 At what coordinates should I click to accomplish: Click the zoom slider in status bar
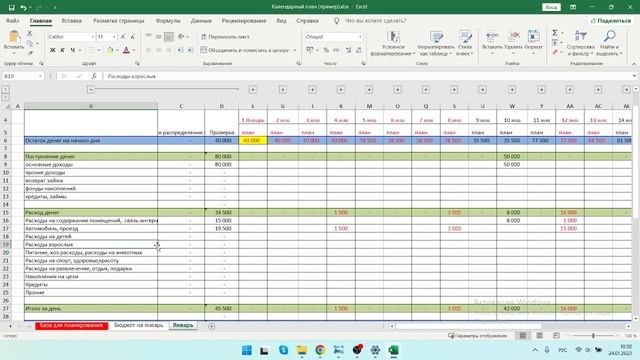click(x=594, y=336)
